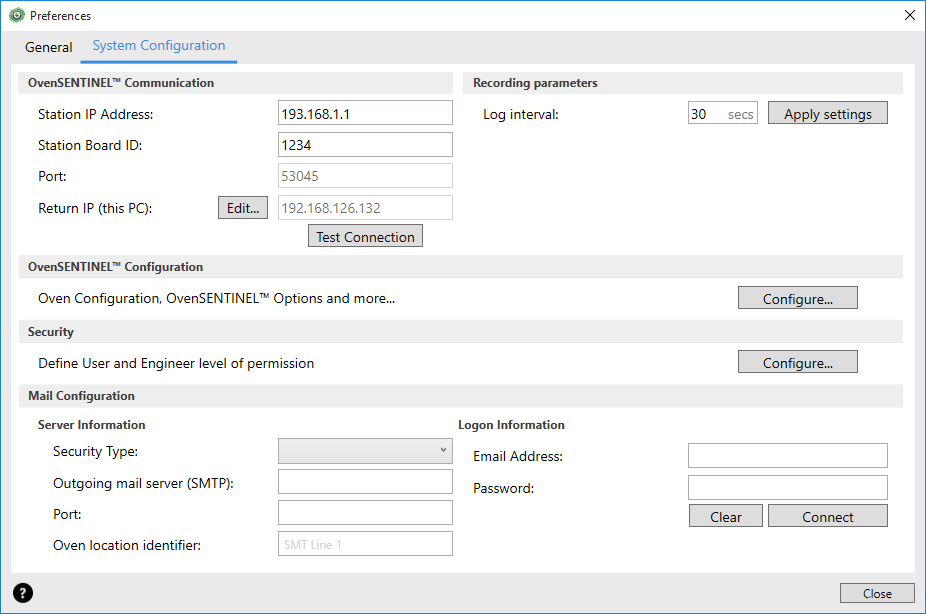
Task: Click the "Outgoing mail server (SMTP):" label
Action: pyautogui.click(x=144, y=483)
